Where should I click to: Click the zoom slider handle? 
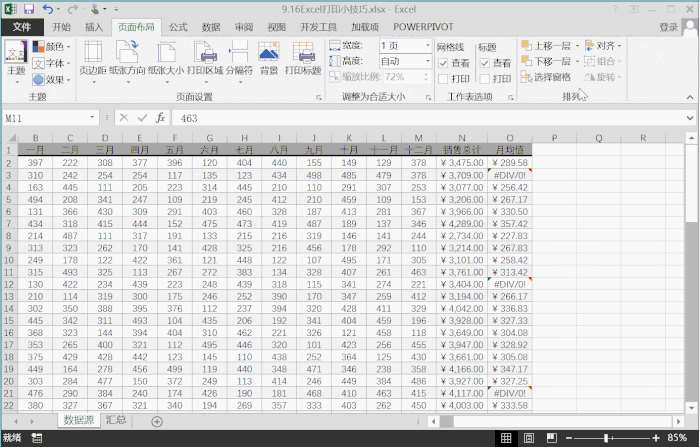tap(606, 438)
